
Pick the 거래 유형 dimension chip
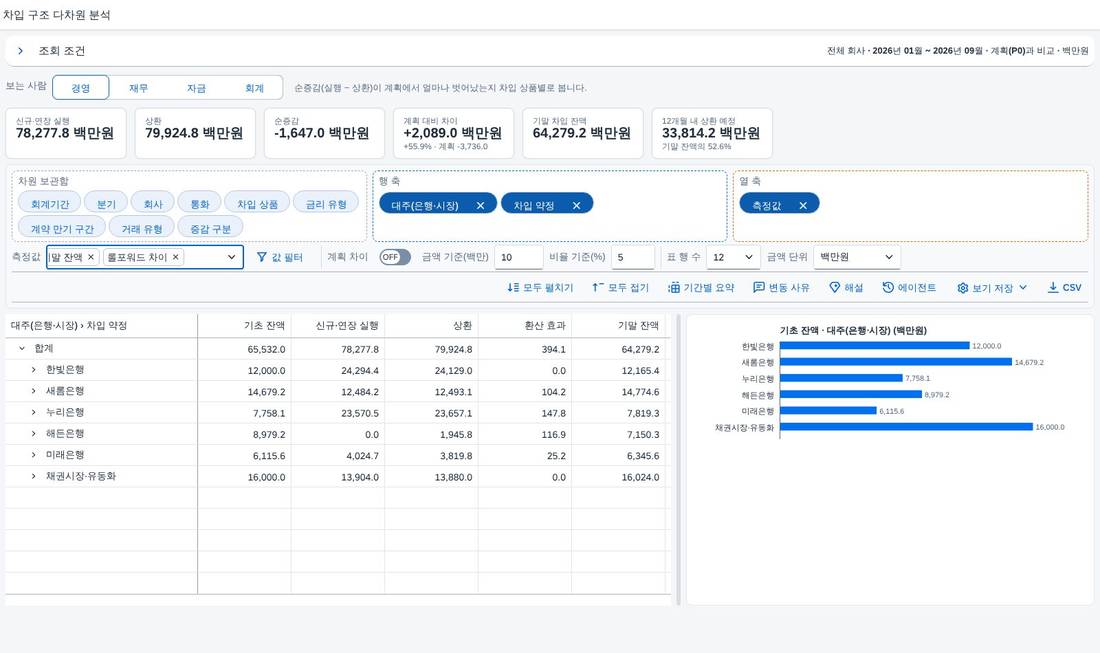click(142, 229)
